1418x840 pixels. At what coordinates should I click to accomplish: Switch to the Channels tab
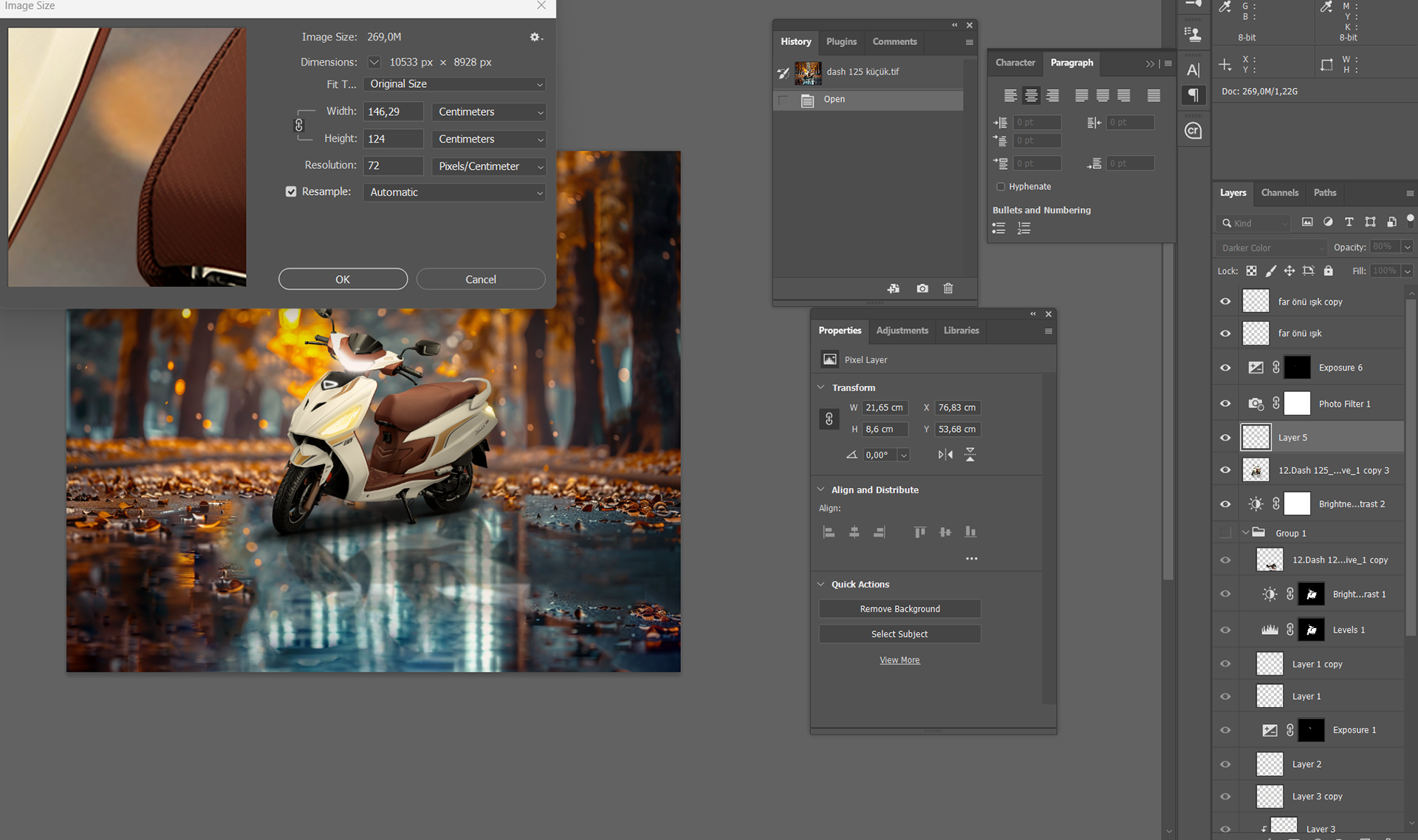[x=1279, y=193]
